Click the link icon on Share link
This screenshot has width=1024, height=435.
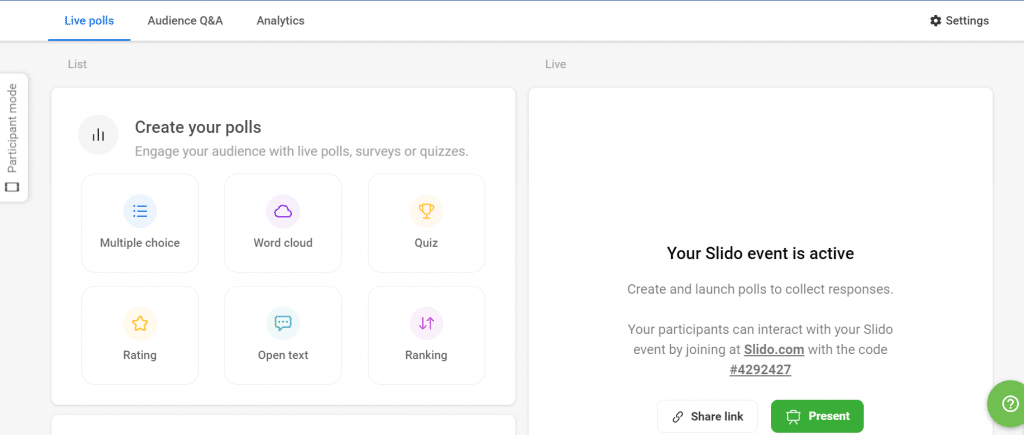click(x=678, y=417)
